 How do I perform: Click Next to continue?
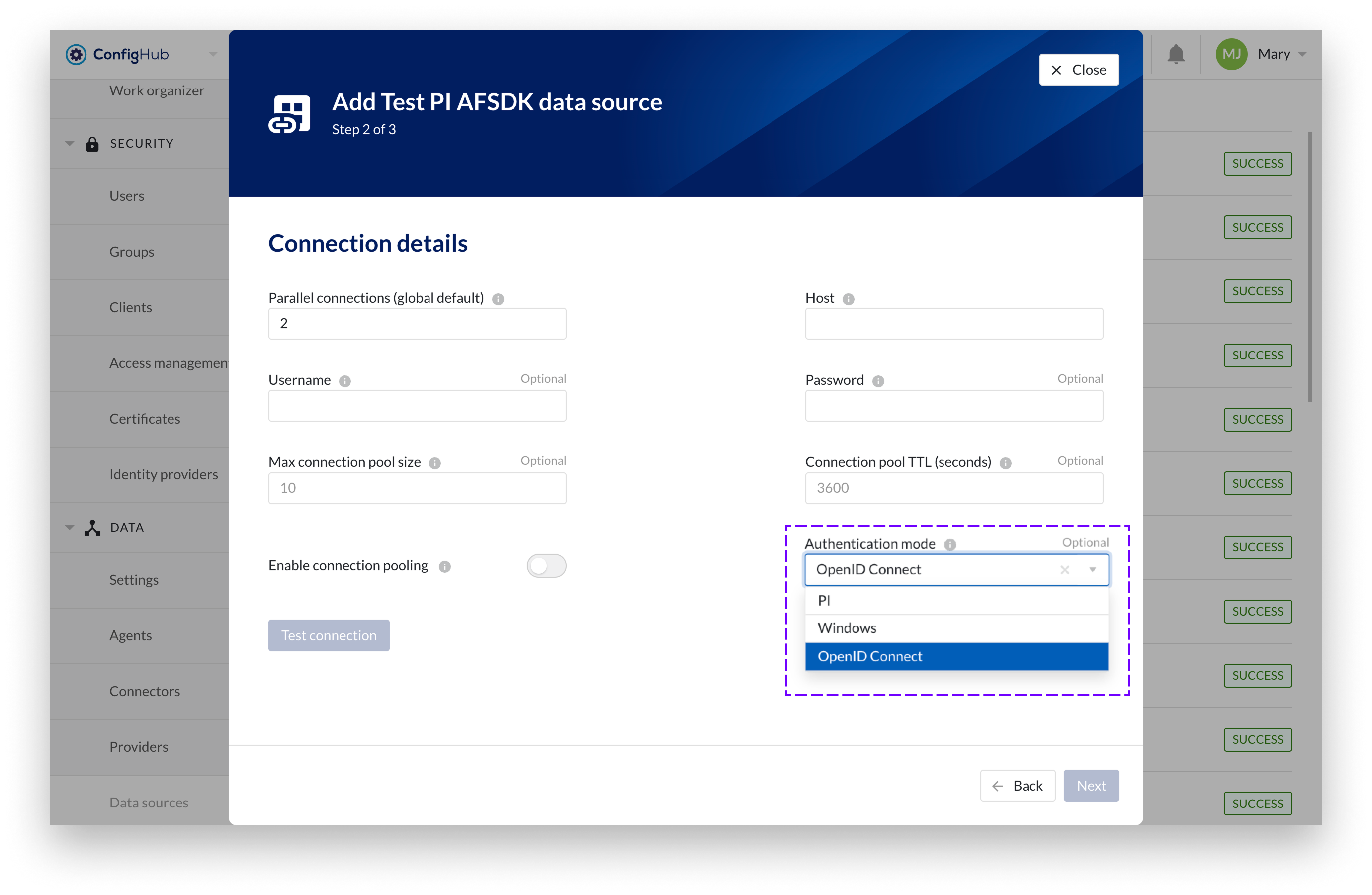pyautogui.click(x=1091, y=786)
